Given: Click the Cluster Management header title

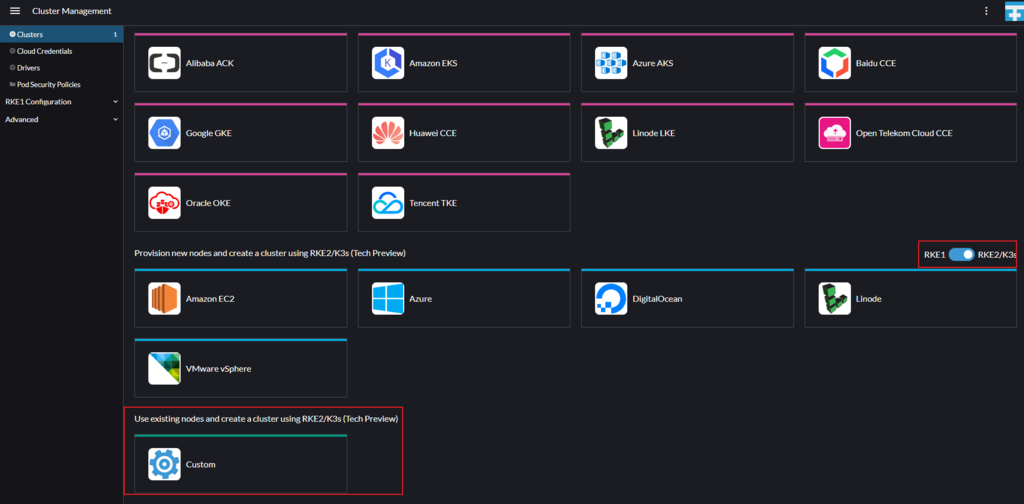Looking at the screenshot, I should pyautogui.click(x=72, y=11).
